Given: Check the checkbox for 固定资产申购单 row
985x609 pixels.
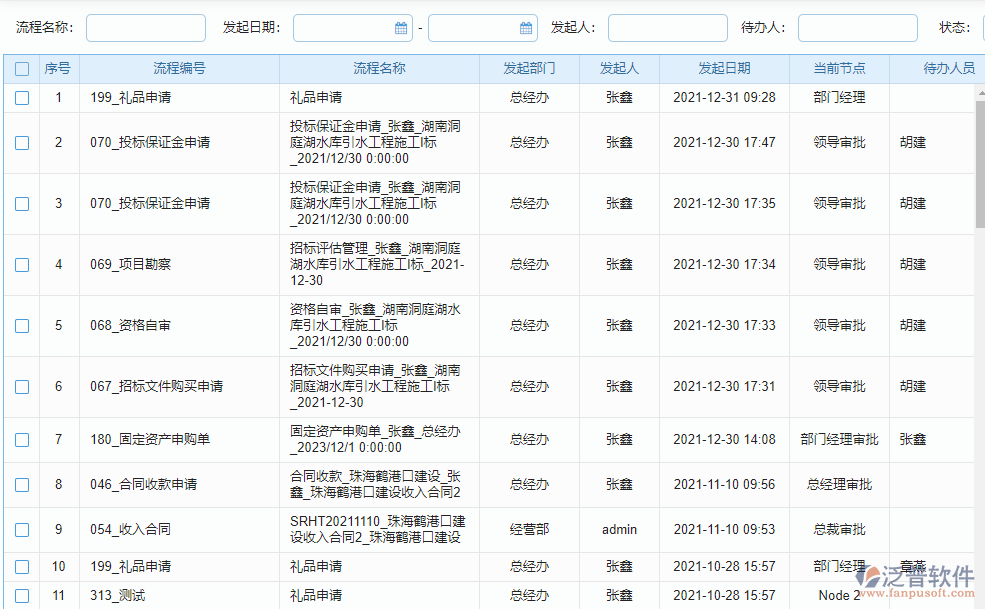Looking at the screenshot, I should point(21,439).
